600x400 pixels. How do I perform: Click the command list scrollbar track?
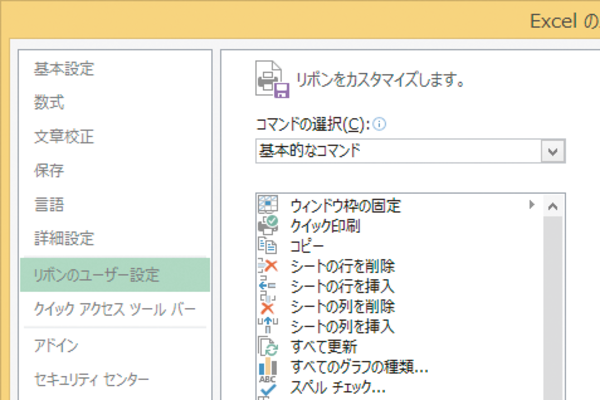click(x=553, y=308)
